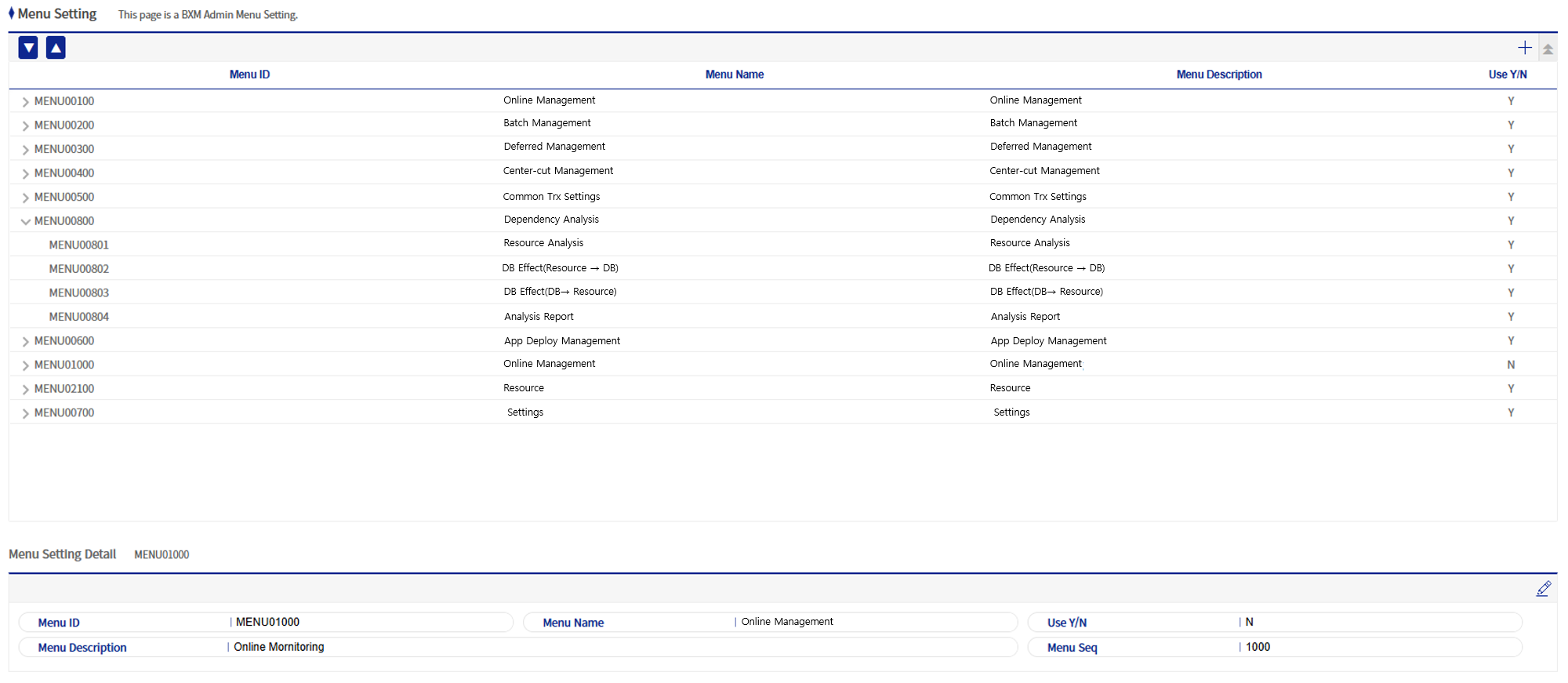Image resolution: width=1568 pixels, height=683 pixels.
Task: Click the Menu Name column header
Action: click(734, 74)
